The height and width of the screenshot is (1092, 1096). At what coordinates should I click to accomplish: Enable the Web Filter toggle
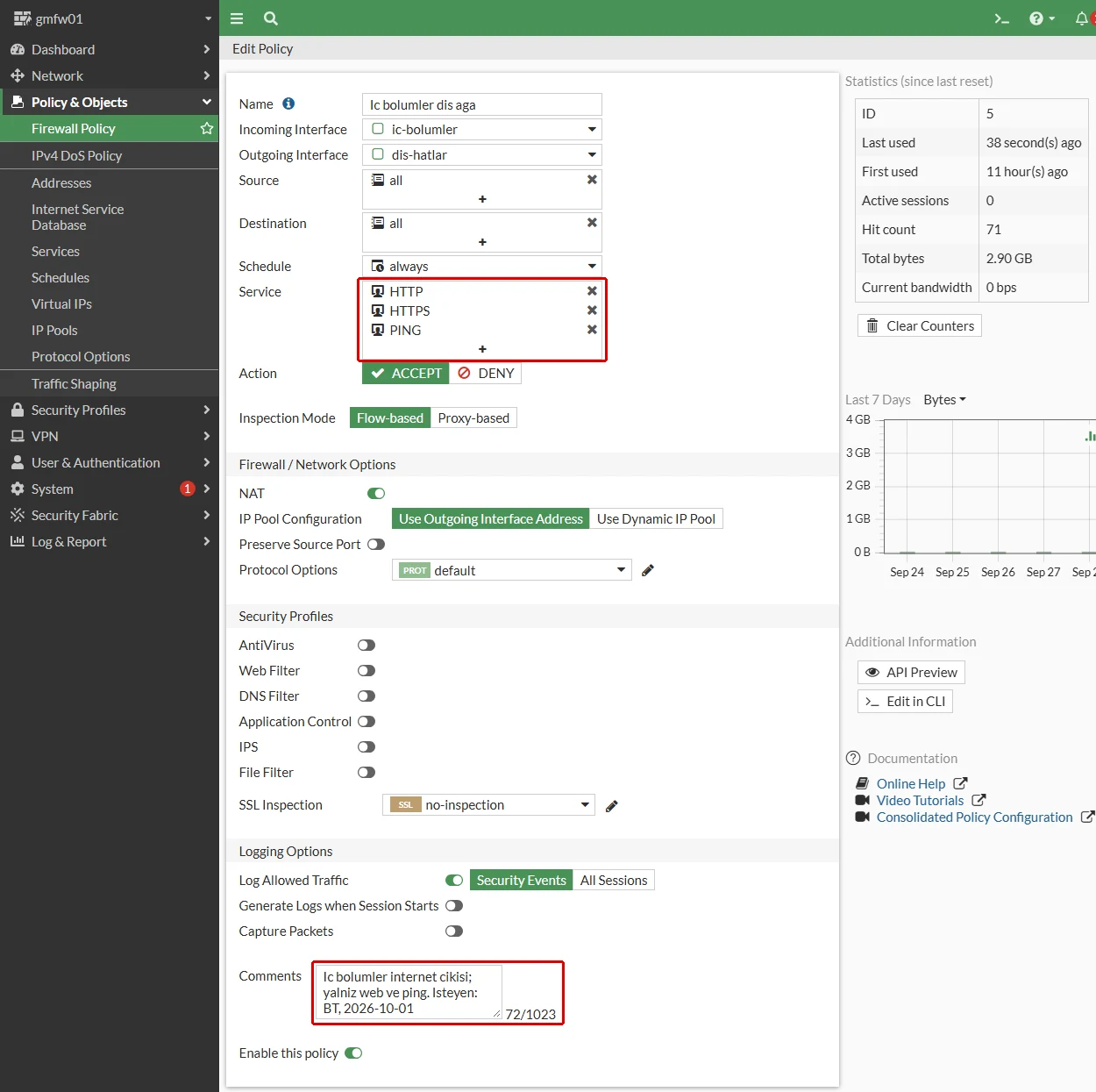(367, 671)
